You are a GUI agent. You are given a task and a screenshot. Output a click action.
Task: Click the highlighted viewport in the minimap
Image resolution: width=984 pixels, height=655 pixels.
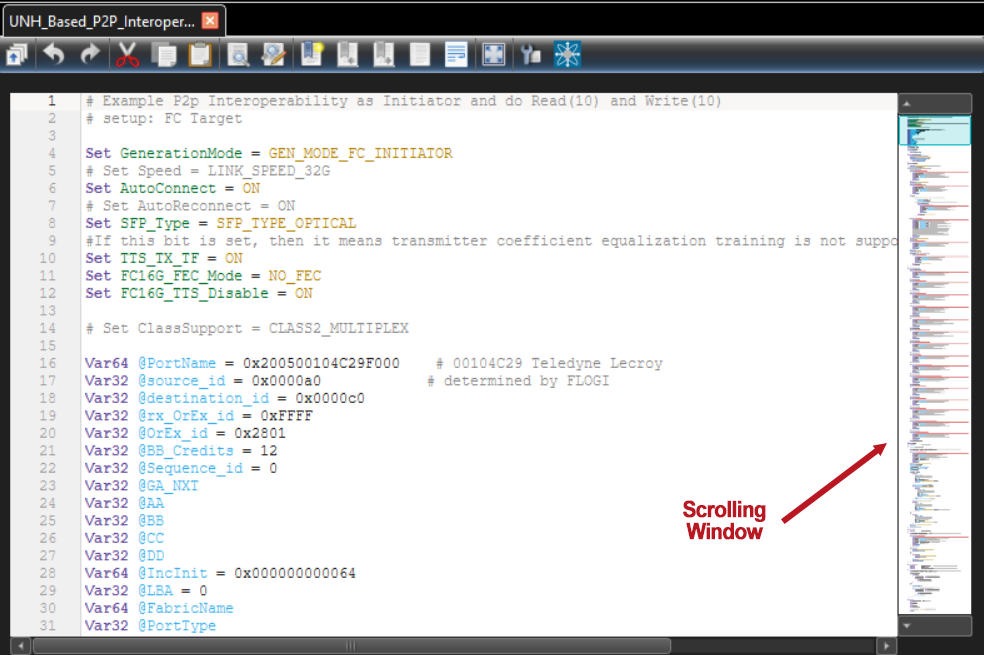(935, 130)
